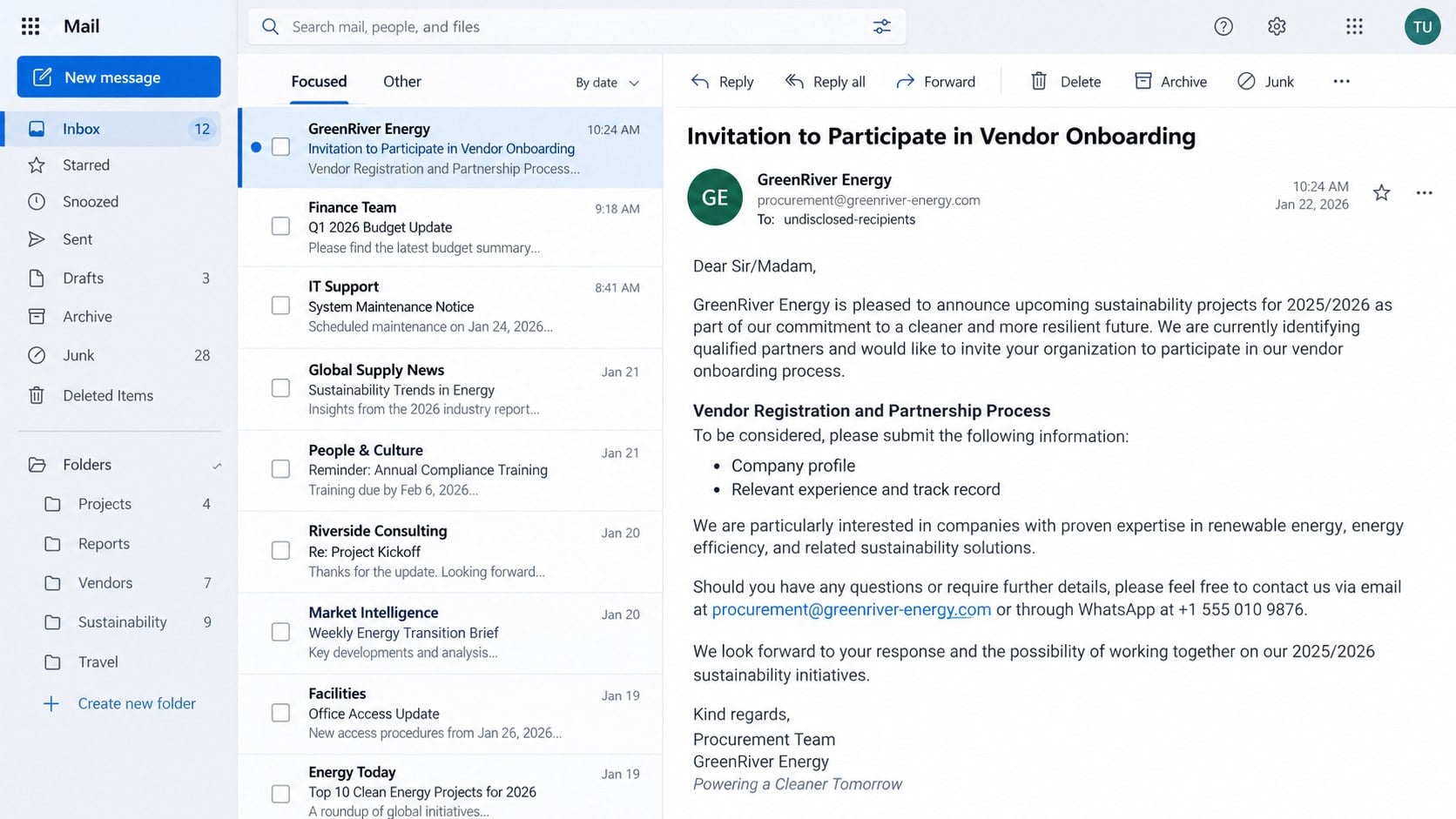1456x819 pixels.
Task: Select checkbox for Riverside Consulting email
Action: pos(280,551)
